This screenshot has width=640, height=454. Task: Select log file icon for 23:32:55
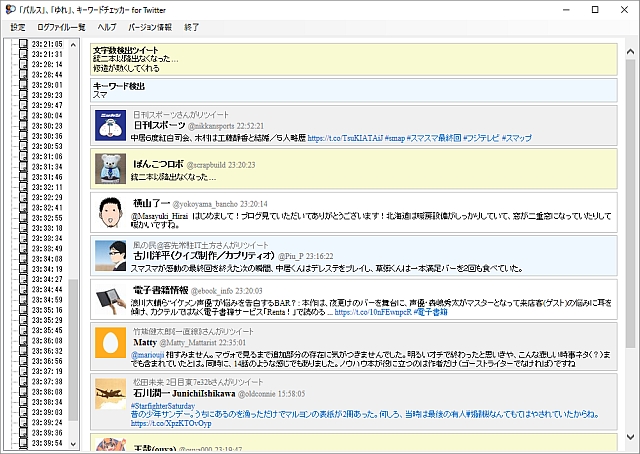[x=23, y=218]
